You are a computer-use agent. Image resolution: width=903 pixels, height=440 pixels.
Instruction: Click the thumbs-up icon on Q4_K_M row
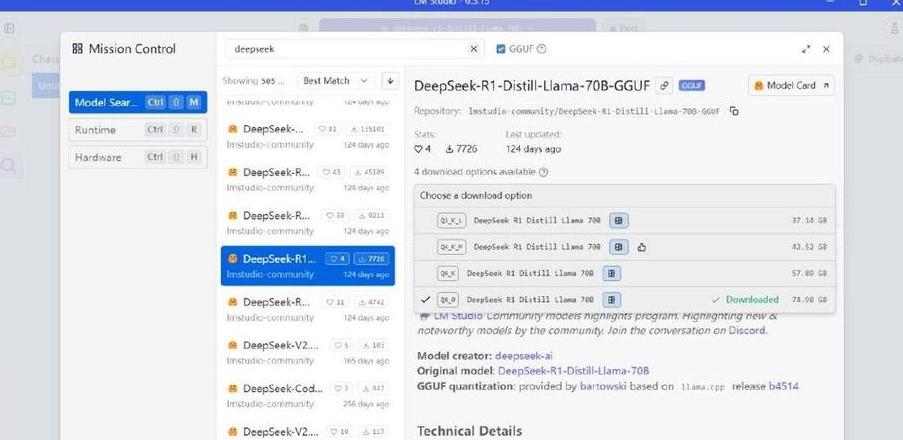[x=642, y=247]
